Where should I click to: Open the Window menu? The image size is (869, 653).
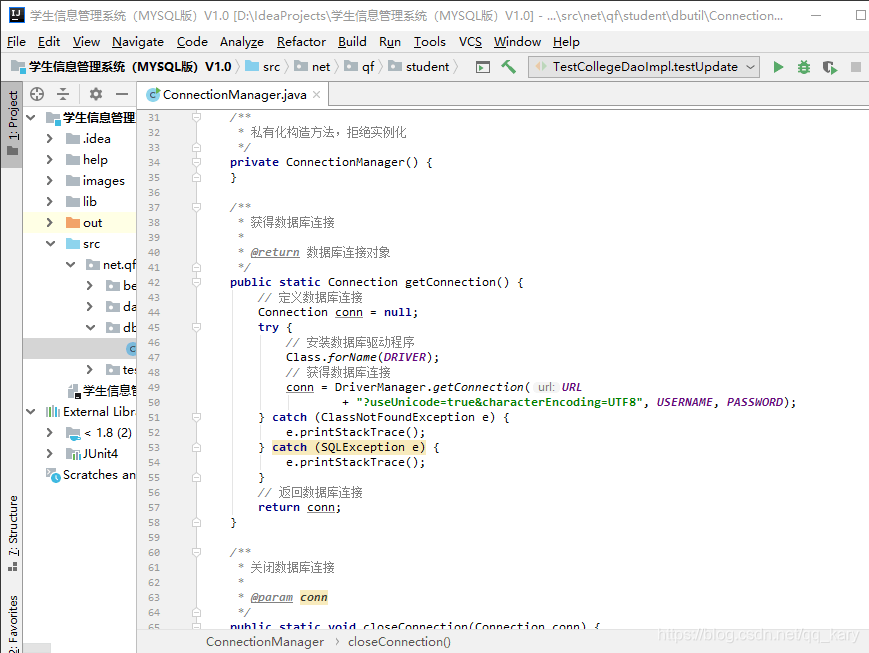pos(518,42)
